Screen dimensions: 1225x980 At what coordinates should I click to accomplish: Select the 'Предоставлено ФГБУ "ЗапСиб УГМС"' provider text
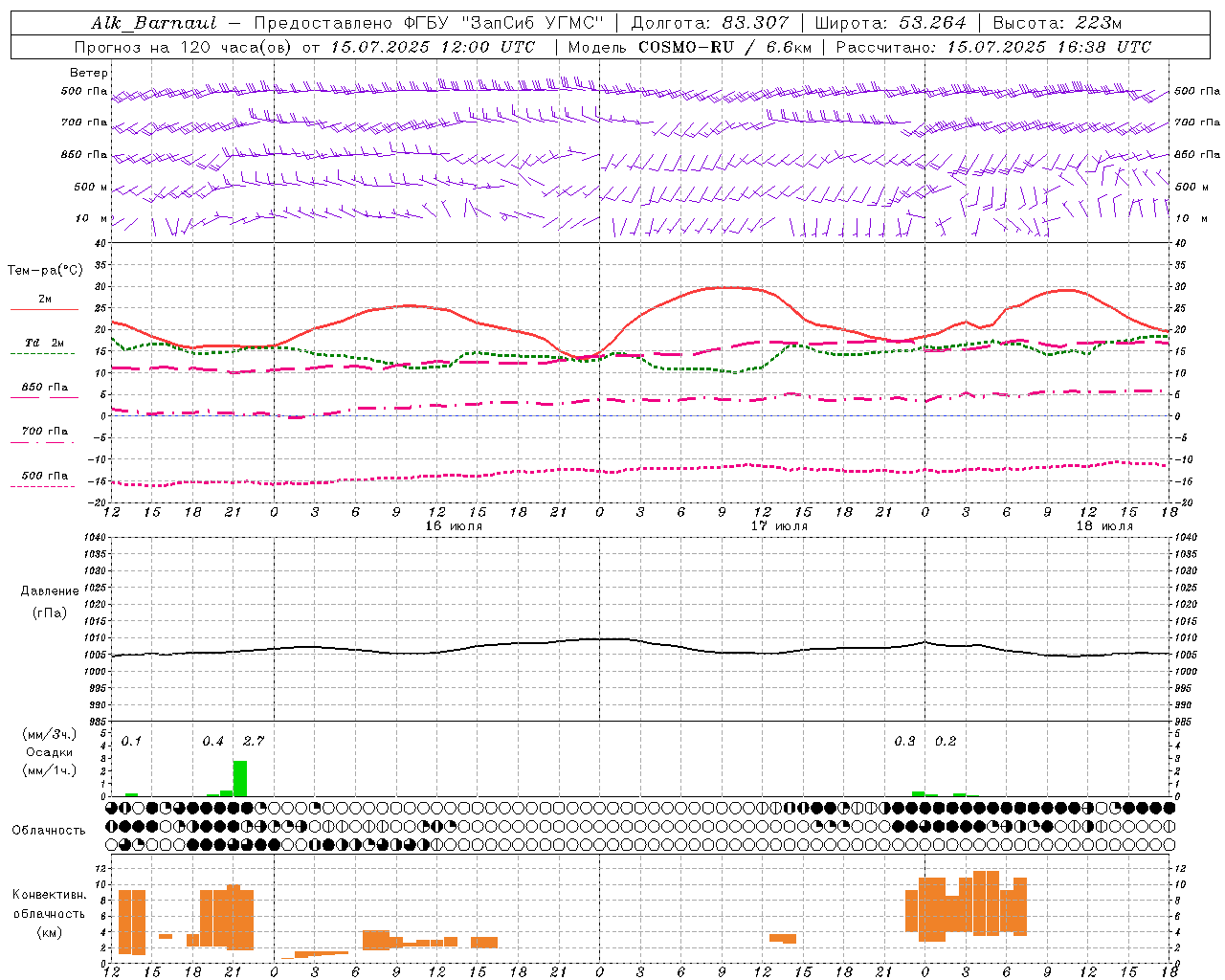click(429, 23)
